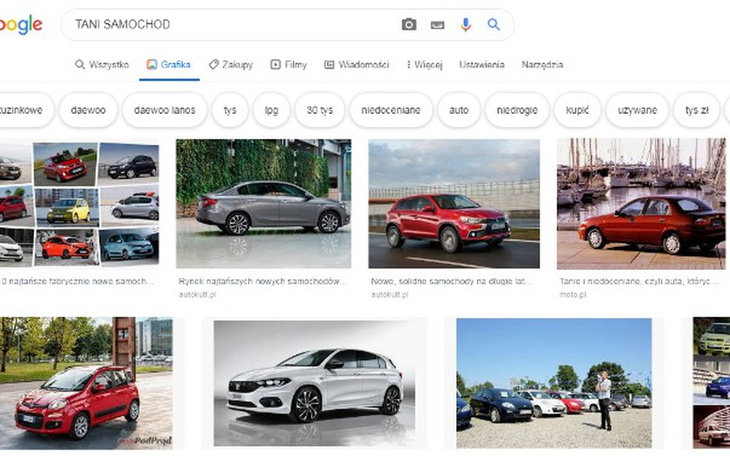The height and width of the screenshot is (456, 730).
Task: Open Ustawienia settings link
Action: pos(482,64)
